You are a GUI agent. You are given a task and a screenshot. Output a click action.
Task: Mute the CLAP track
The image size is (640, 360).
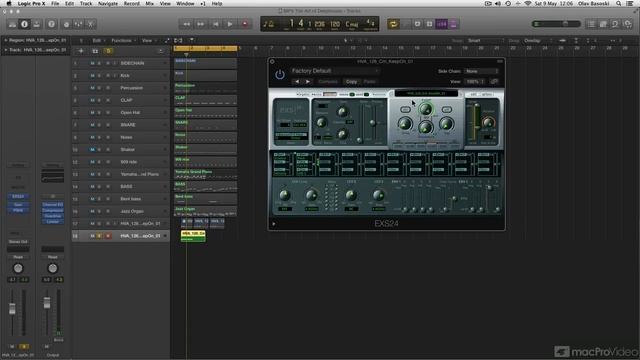coord(92,100)
